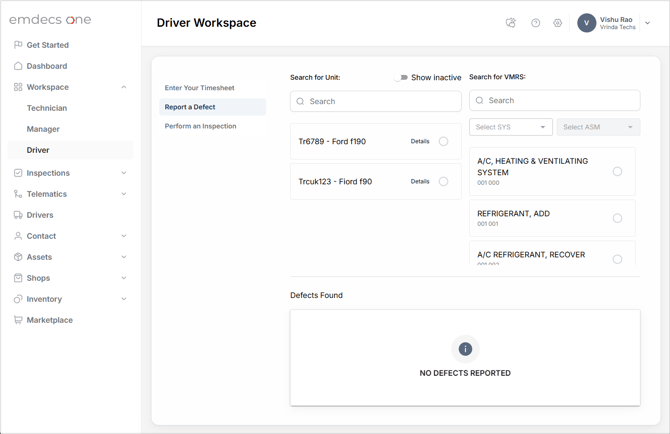
Task: Expand the Assets menu chevron
Action: [123, 257]
